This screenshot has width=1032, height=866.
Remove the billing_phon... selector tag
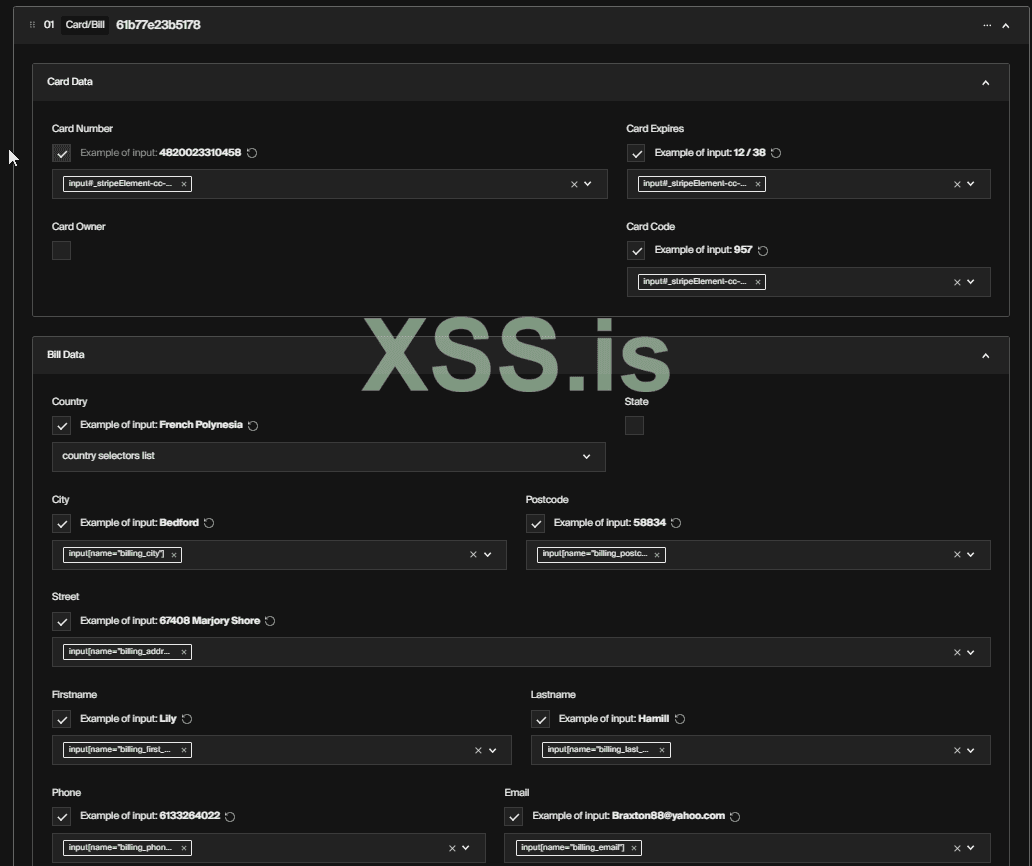184,848
